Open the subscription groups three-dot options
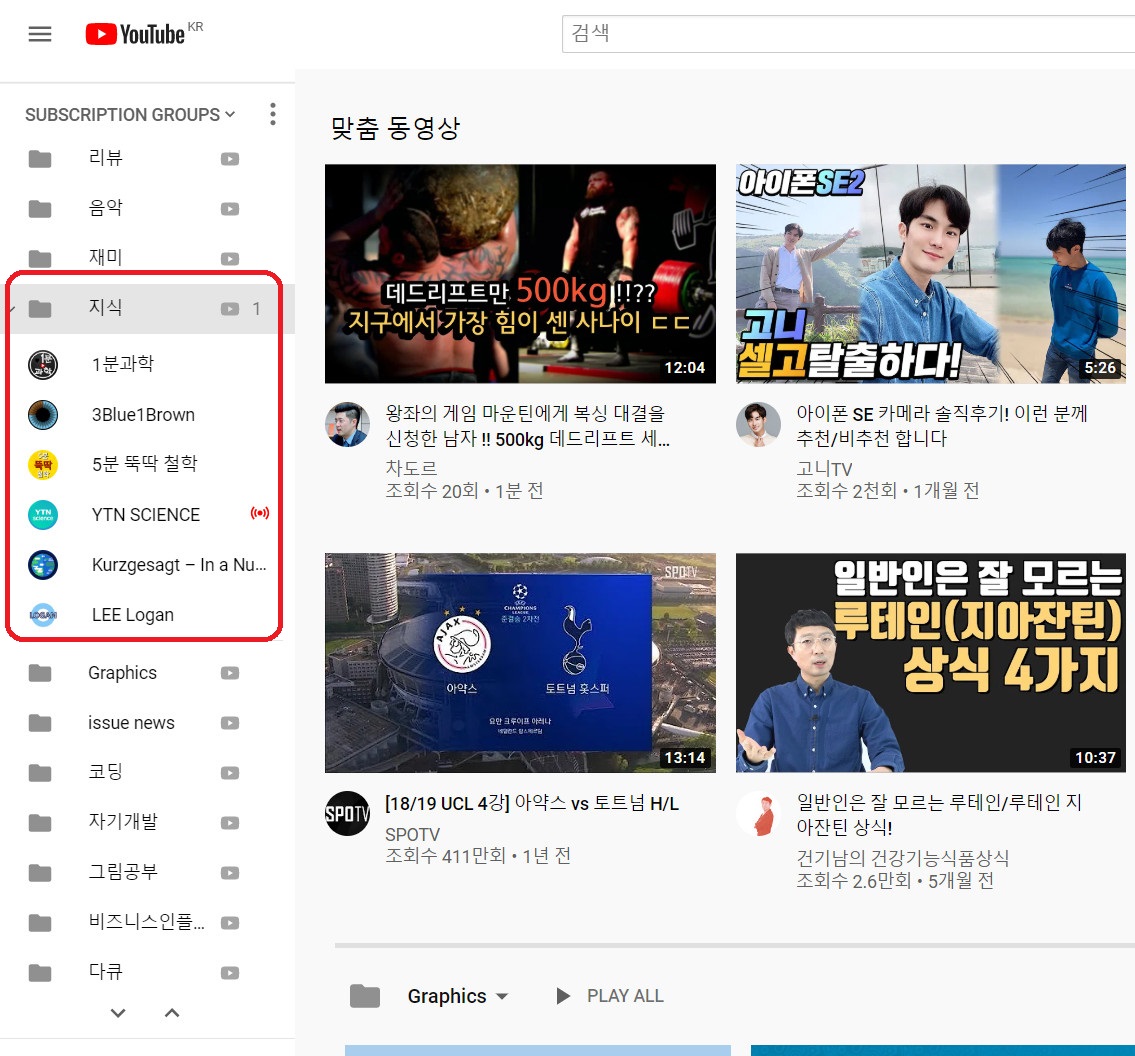The image size is (1135, 1056). (273, 114)
